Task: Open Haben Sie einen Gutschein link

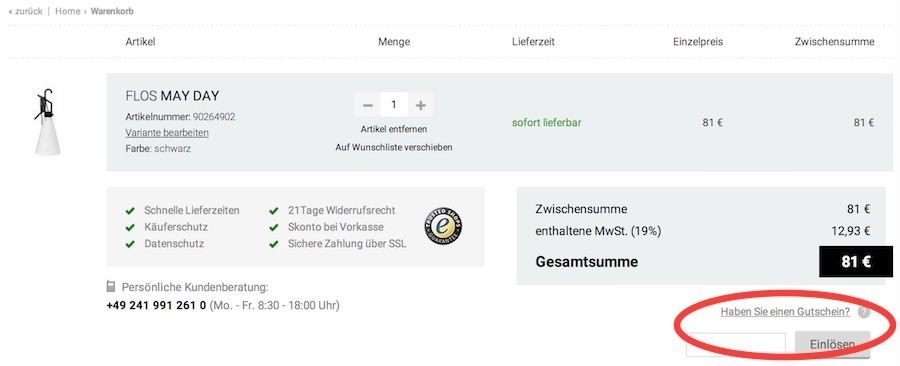Action: pos(785,312)
